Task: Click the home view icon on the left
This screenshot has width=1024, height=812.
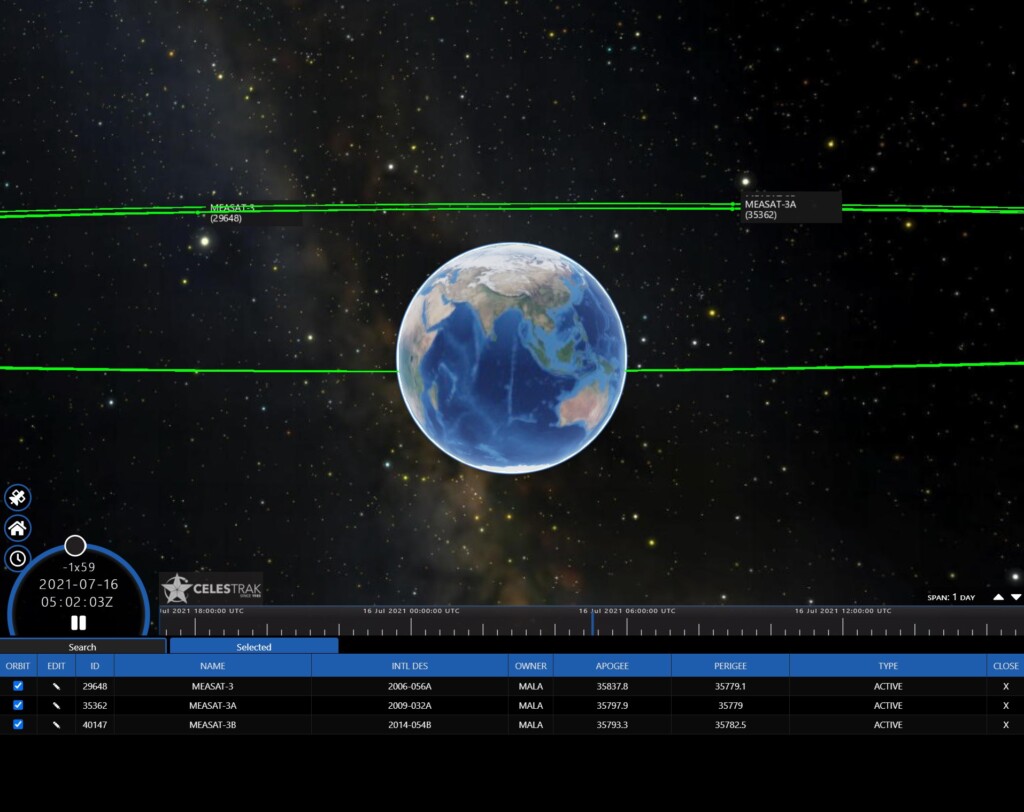Action: [x=17, y=527]
